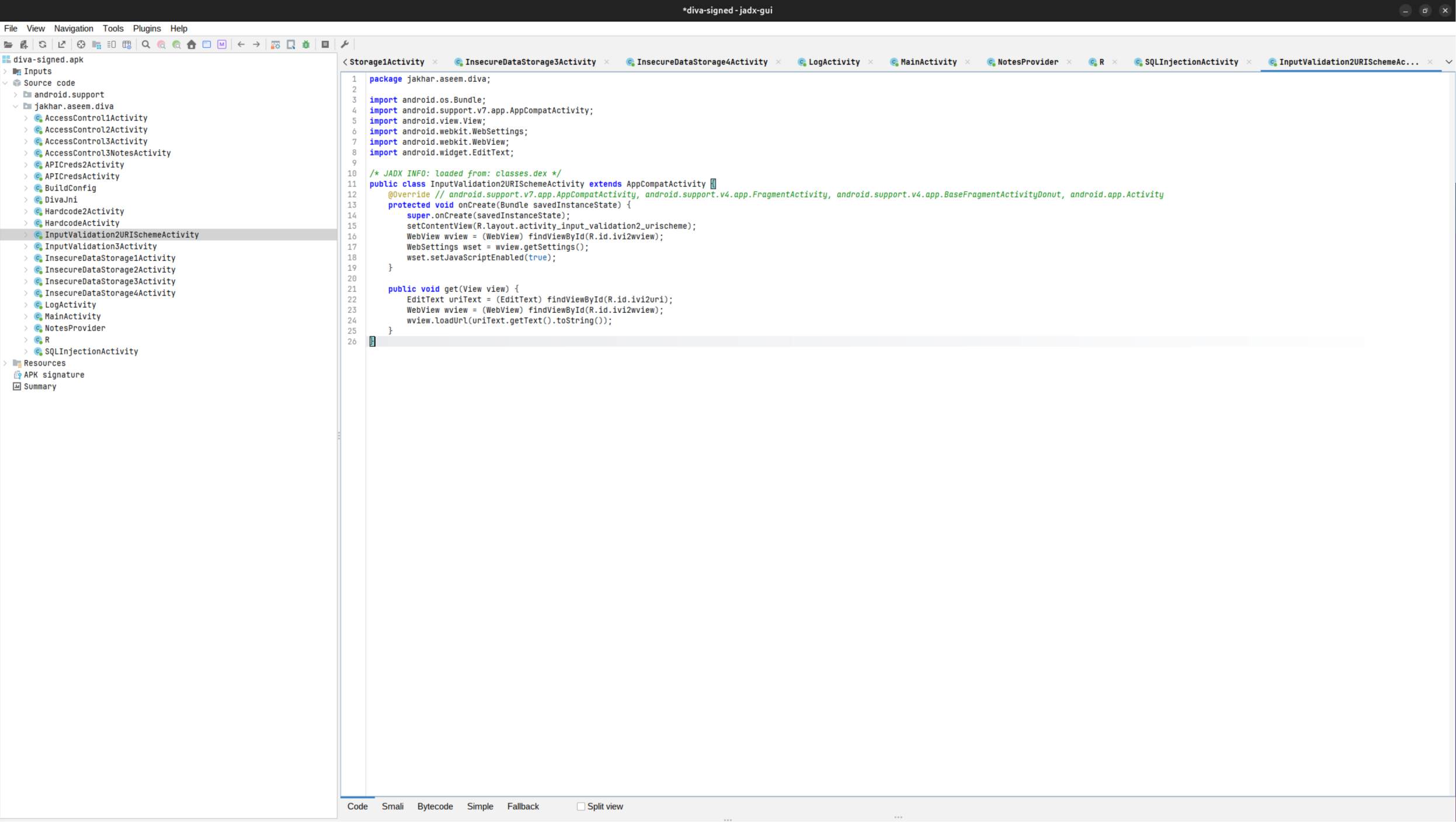Toggle flatten packages folder icon
This screenshot has width=1456, height=822.
pyautogui.click(x=96, y=44)
